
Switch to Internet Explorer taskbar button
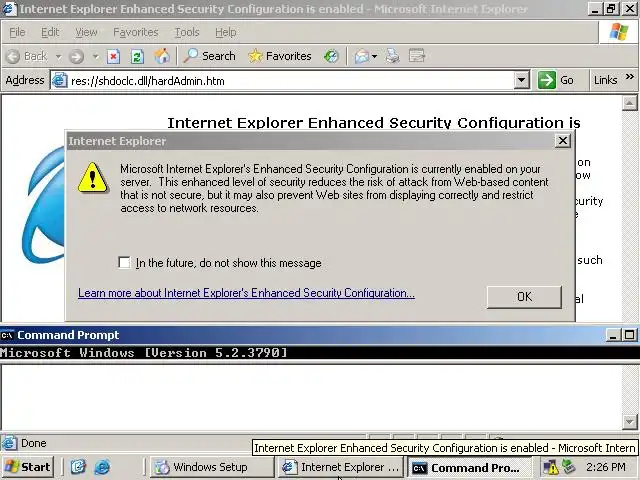[x=341, y=467]
